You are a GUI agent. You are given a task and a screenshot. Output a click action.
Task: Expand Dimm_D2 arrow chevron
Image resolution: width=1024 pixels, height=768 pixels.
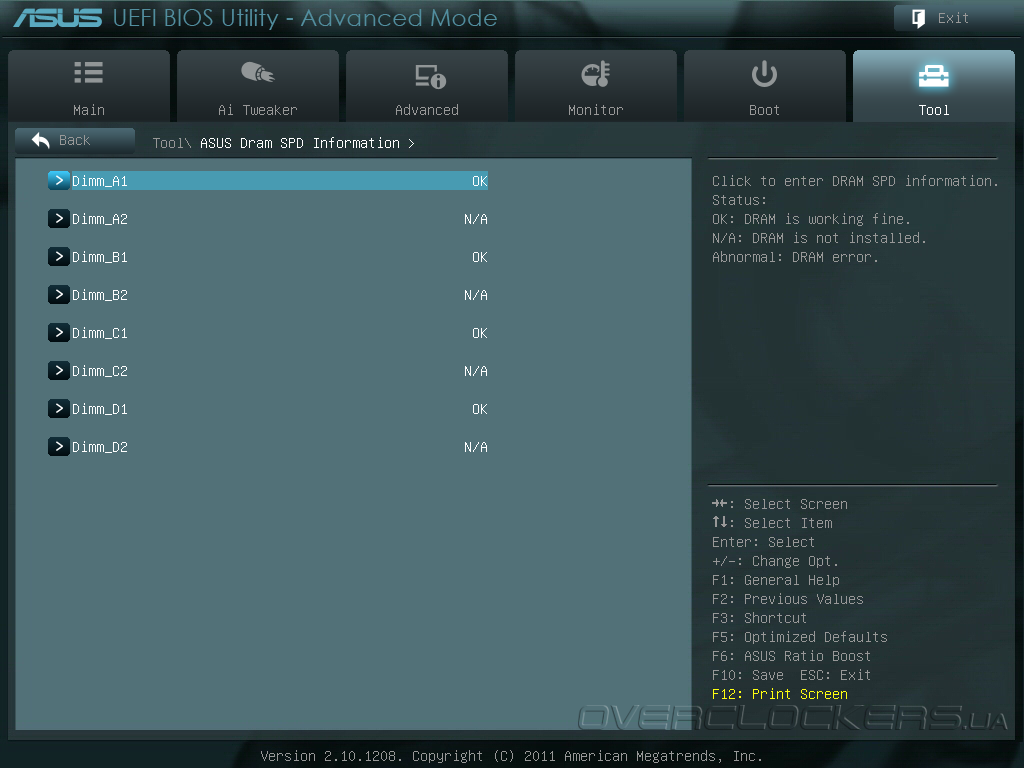click(59, 446)
